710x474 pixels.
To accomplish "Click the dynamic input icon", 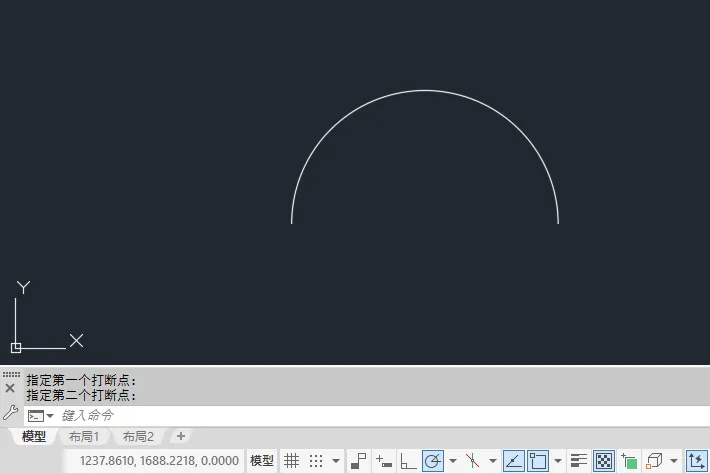I will click(x=384, y=461).
